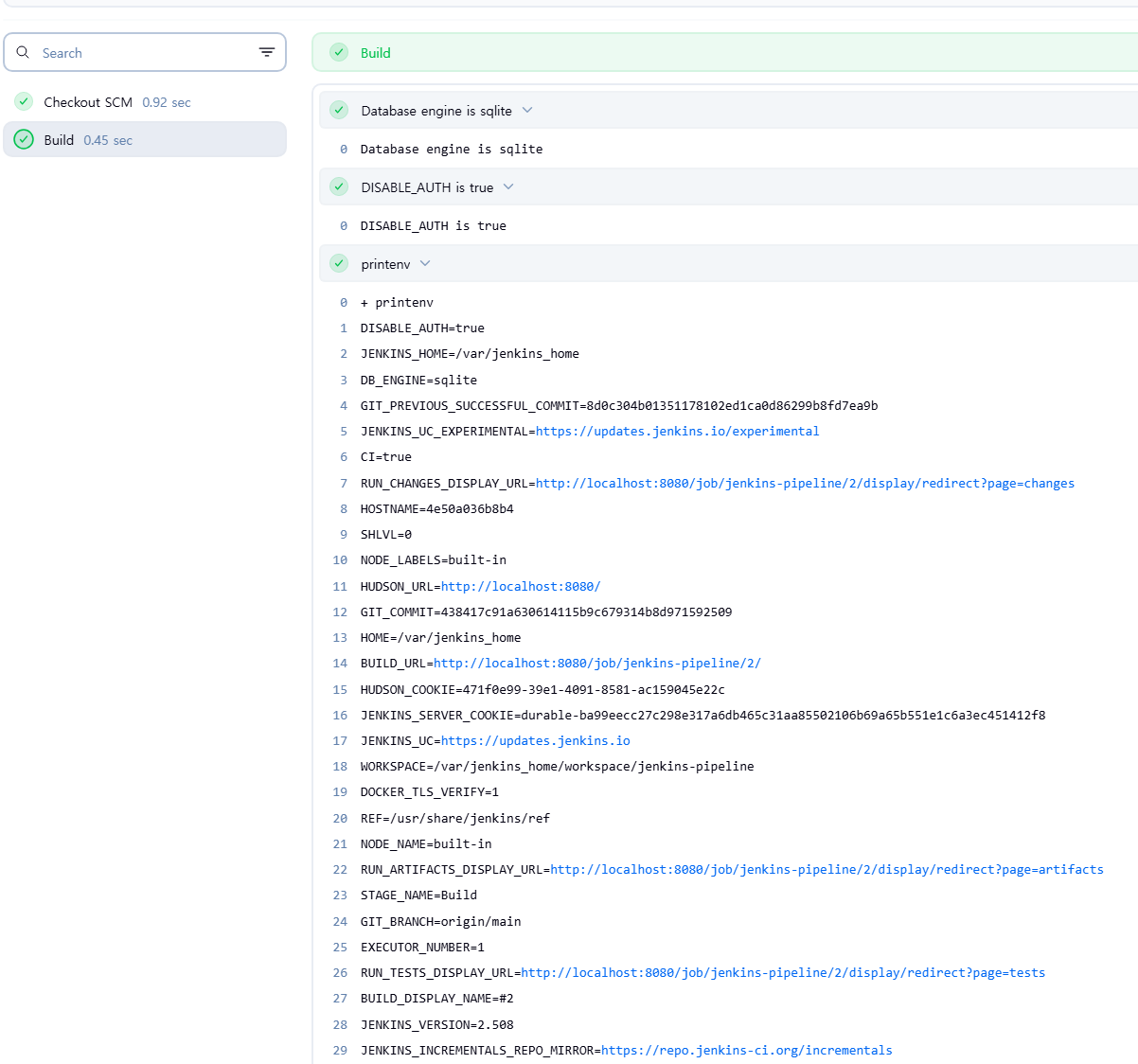Screen dimensions: 1138x1064
Task: Click log text EXECUTOR_NUMBER=1
Action: [422, 947]
